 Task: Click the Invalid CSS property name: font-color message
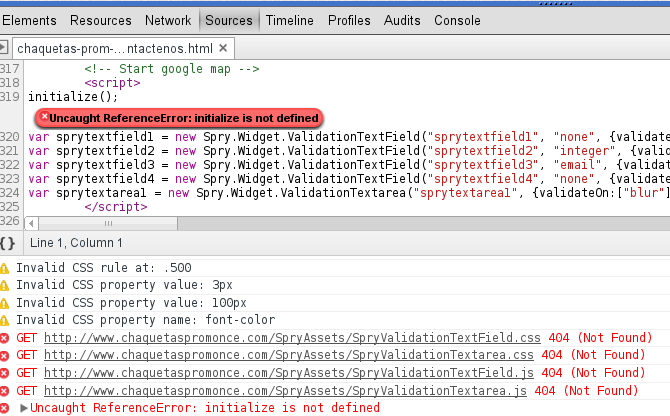tap(146, 320)
